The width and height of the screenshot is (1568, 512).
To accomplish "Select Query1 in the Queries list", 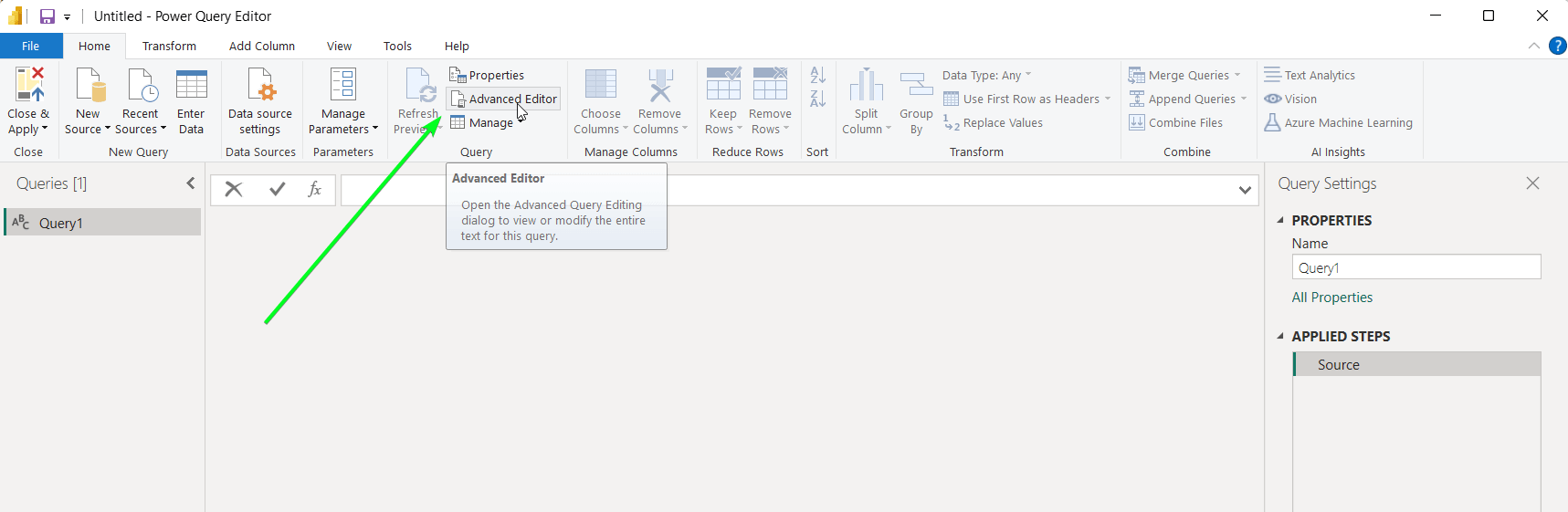I will coord(102,223).
